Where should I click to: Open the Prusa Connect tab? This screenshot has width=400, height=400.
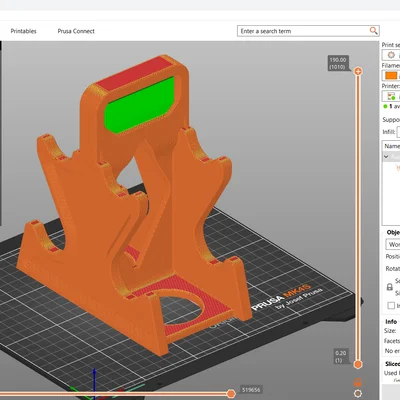[x=76, y=31]
